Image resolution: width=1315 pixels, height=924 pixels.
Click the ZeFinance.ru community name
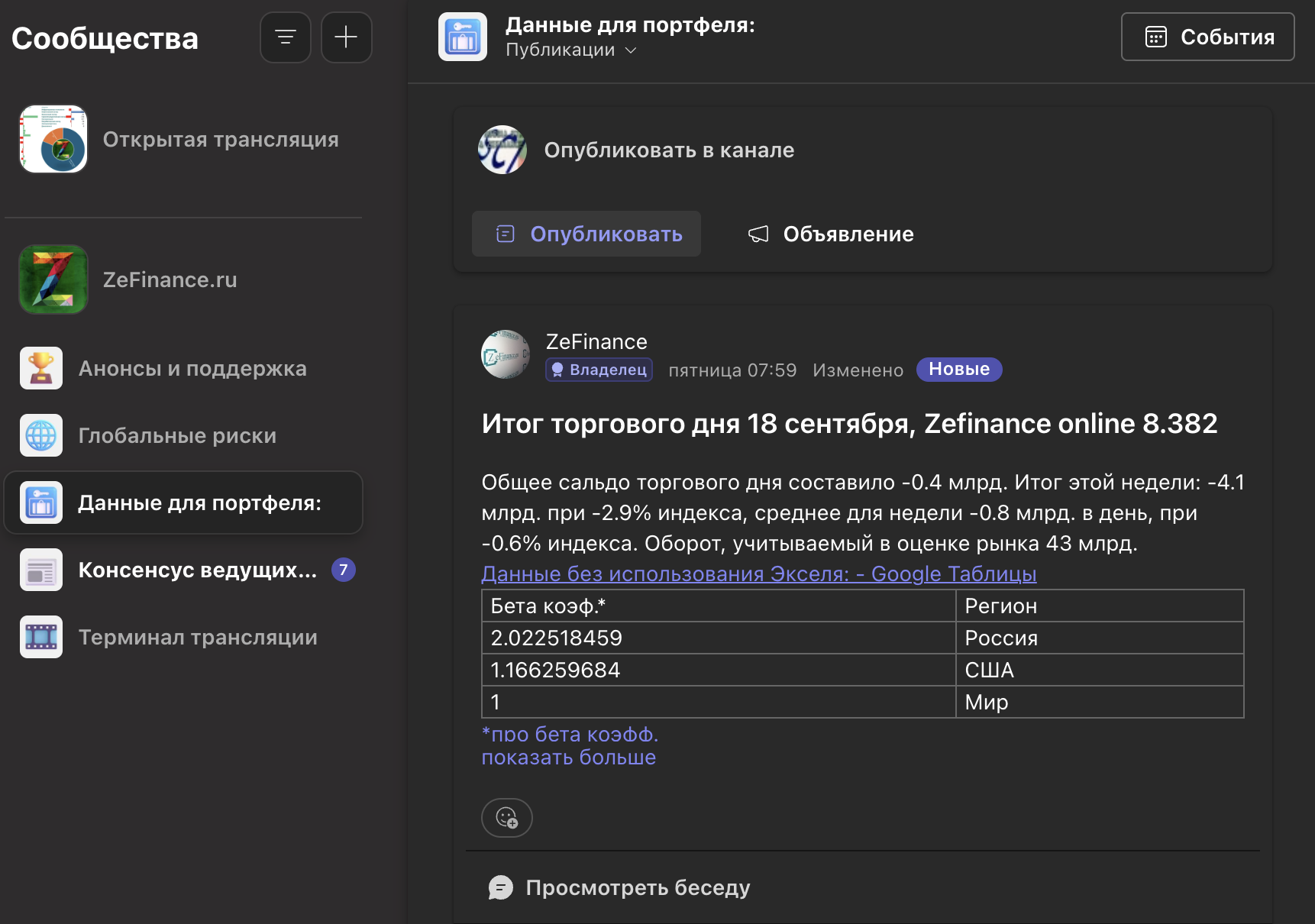point(170,279)
